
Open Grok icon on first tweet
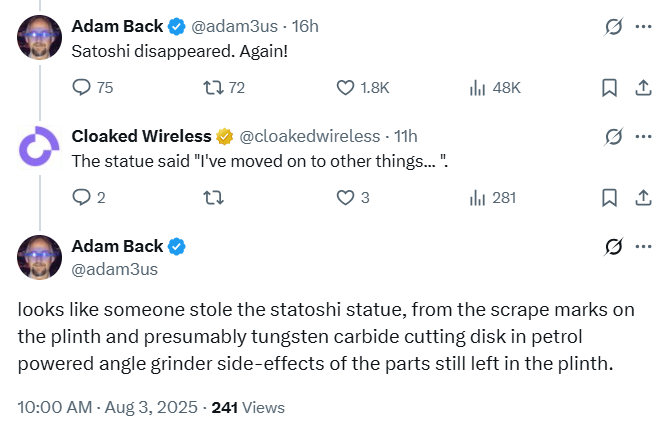tap(615, 26)
